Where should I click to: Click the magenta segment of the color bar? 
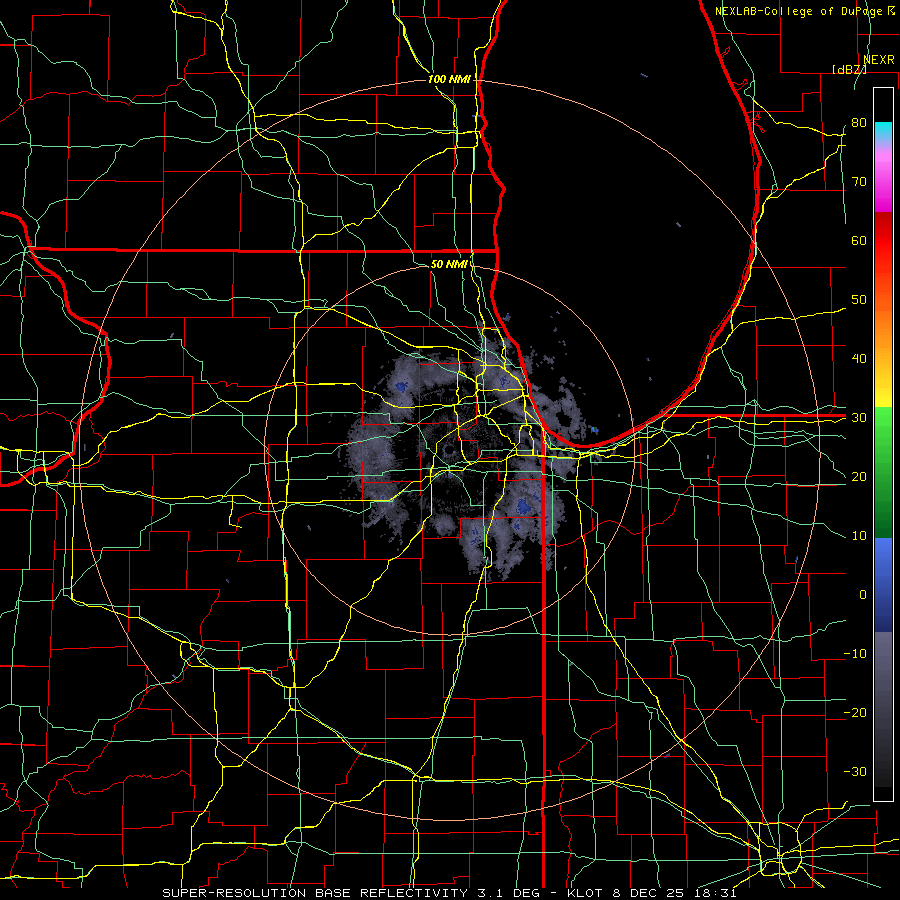click(883, 184)
